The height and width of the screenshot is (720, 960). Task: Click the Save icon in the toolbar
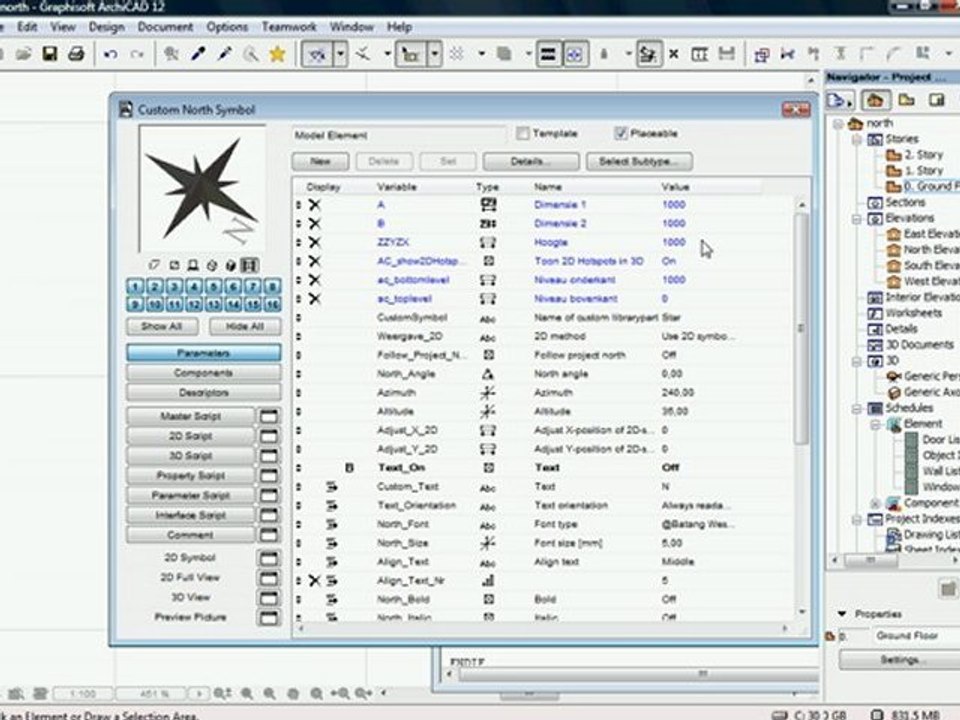[49, 54]
